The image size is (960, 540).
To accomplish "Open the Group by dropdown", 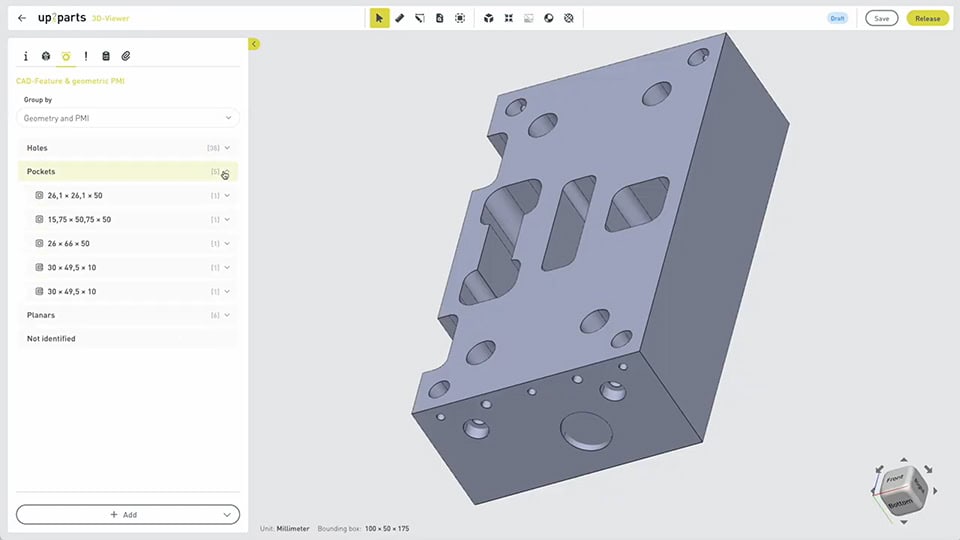I will click(127, 118).
